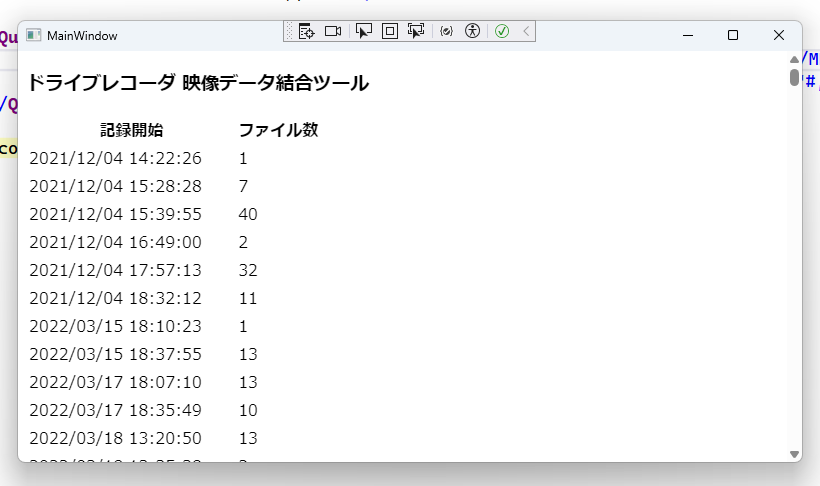Click file count 32 cell
820x486 pixels.
click(248, 270)
